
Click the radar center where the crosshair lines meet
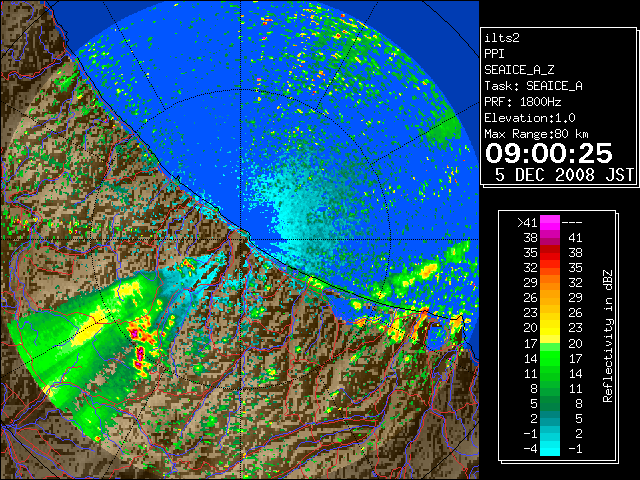[240, 239]
